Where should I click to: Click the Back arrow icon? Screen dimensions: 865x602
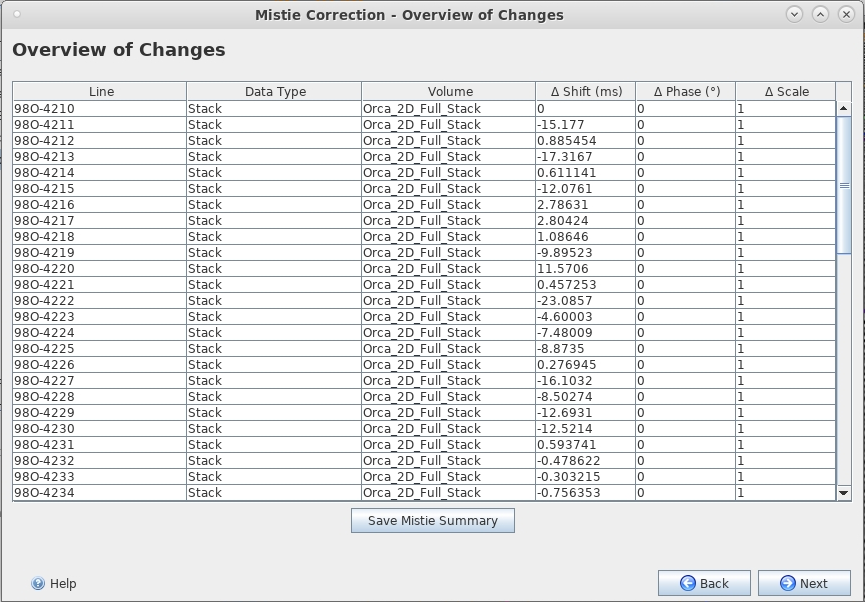[687, 583]
